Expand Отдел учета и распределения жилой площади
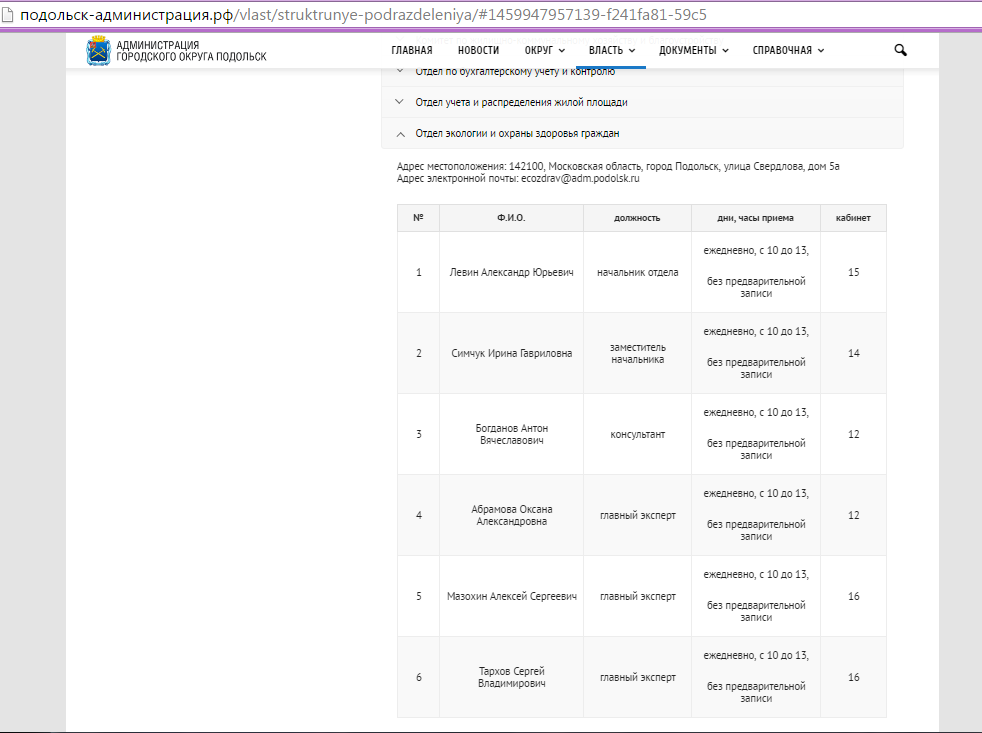Image resolution: width=982 pixels, height=733 pixels. [x=521, y=102]
